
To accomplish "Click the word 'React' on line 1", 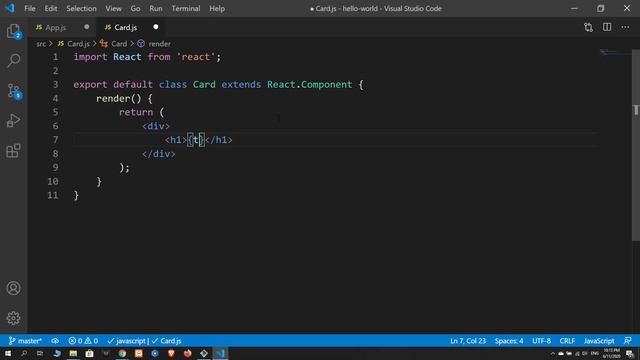I will (x=127, y=57).
